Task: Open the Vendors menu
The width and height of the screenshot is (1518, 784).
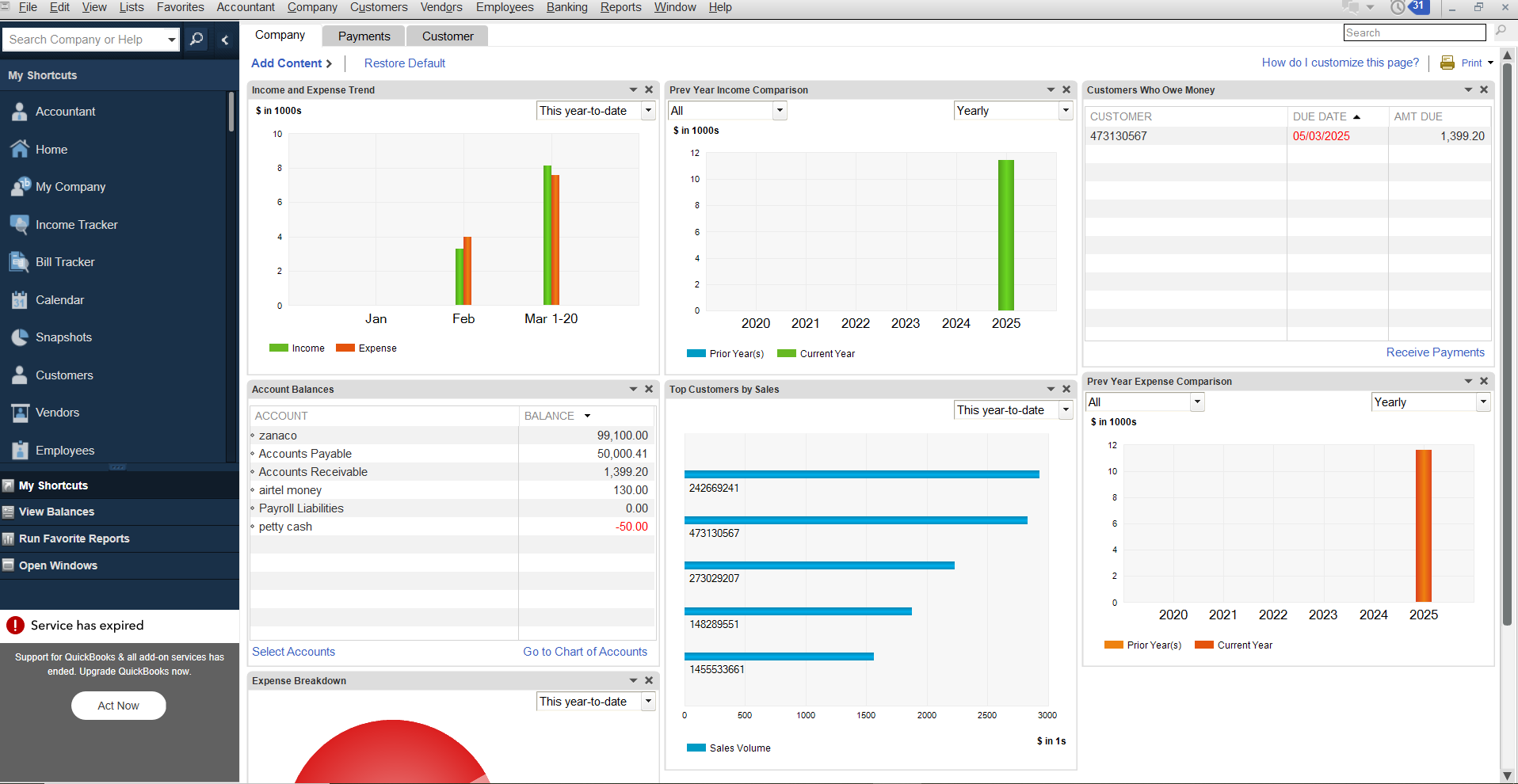Action: click(x=441, y=7)
